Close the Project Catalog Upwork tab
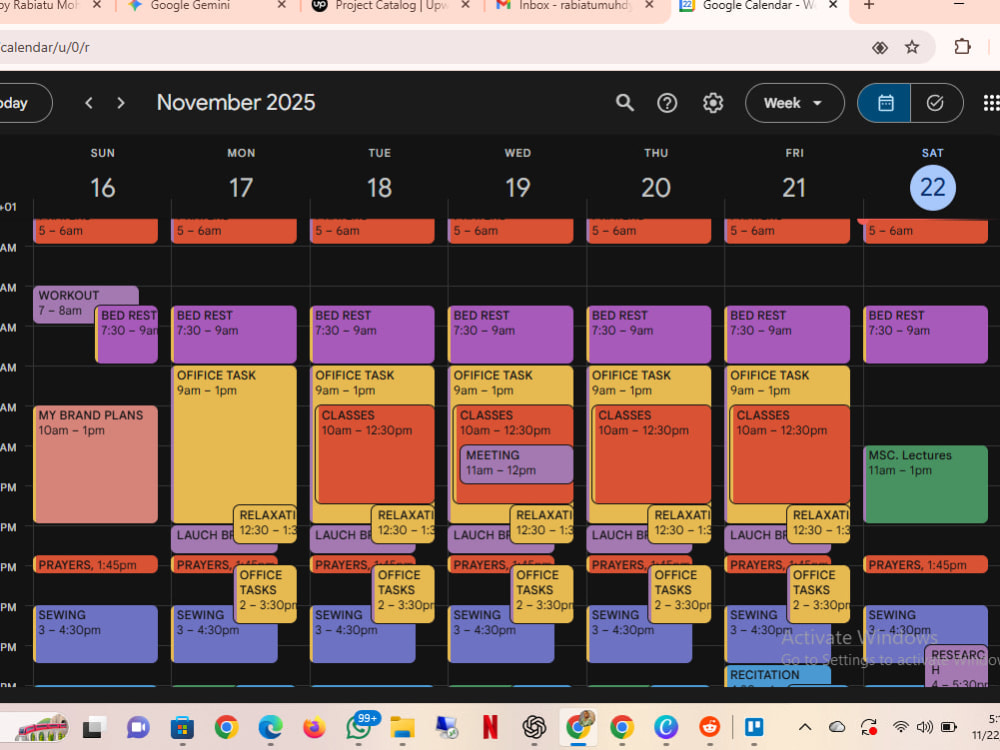 [466, 5]
